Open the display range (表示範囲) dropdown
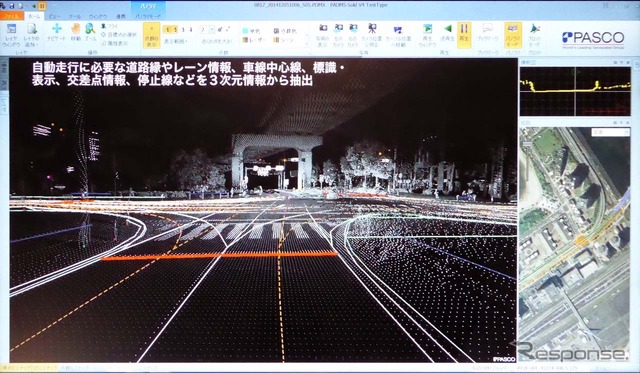The image size is (640, 373). tap(176, 41)
